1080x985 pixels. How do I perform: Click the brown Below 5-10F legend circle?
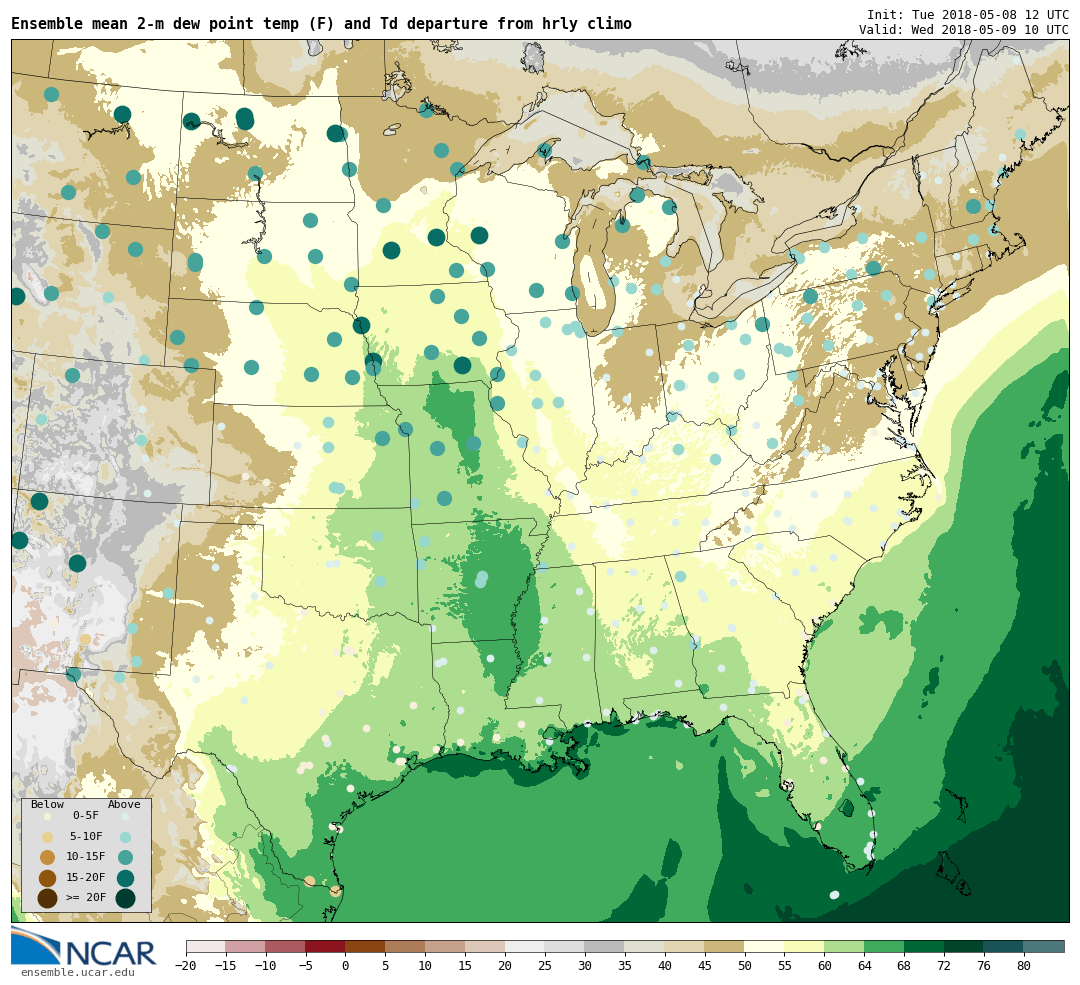click(48, 837)
